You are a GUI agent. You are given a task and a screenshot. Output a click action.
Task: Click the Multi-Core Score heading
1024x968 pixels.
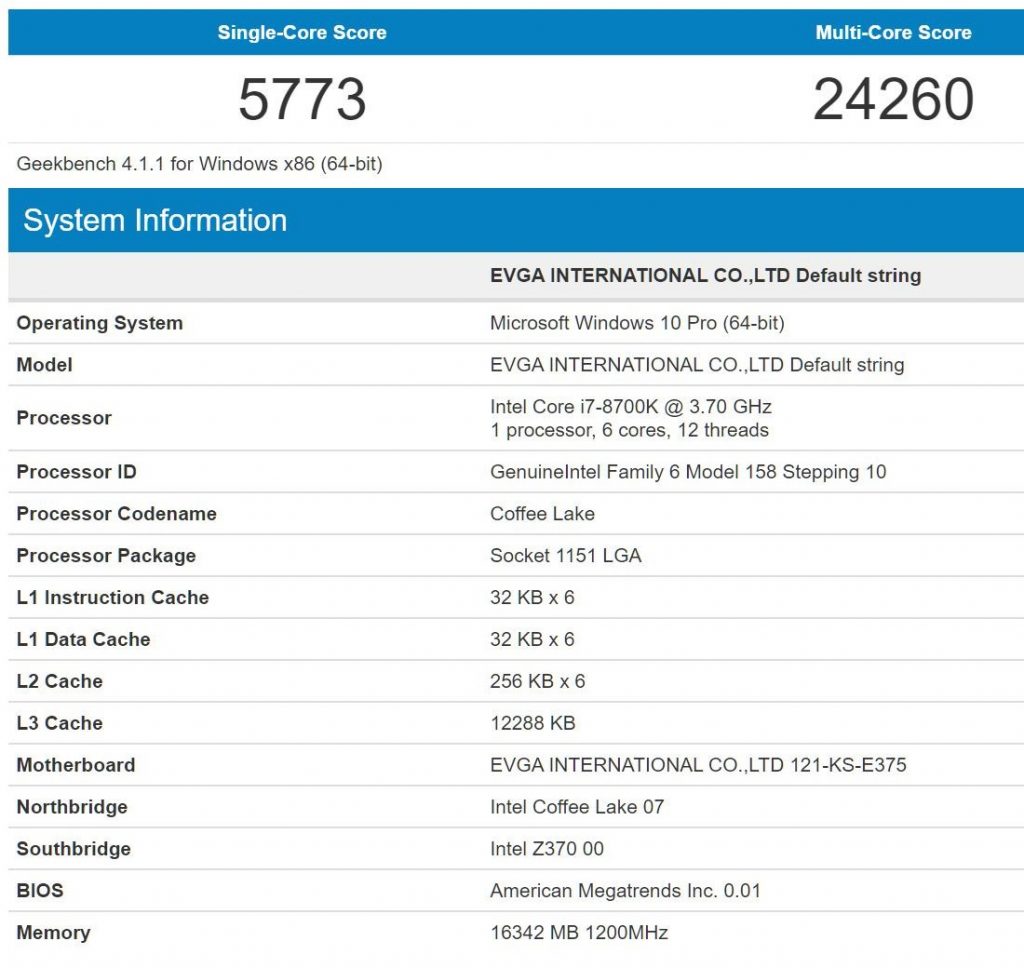point(893,33)
